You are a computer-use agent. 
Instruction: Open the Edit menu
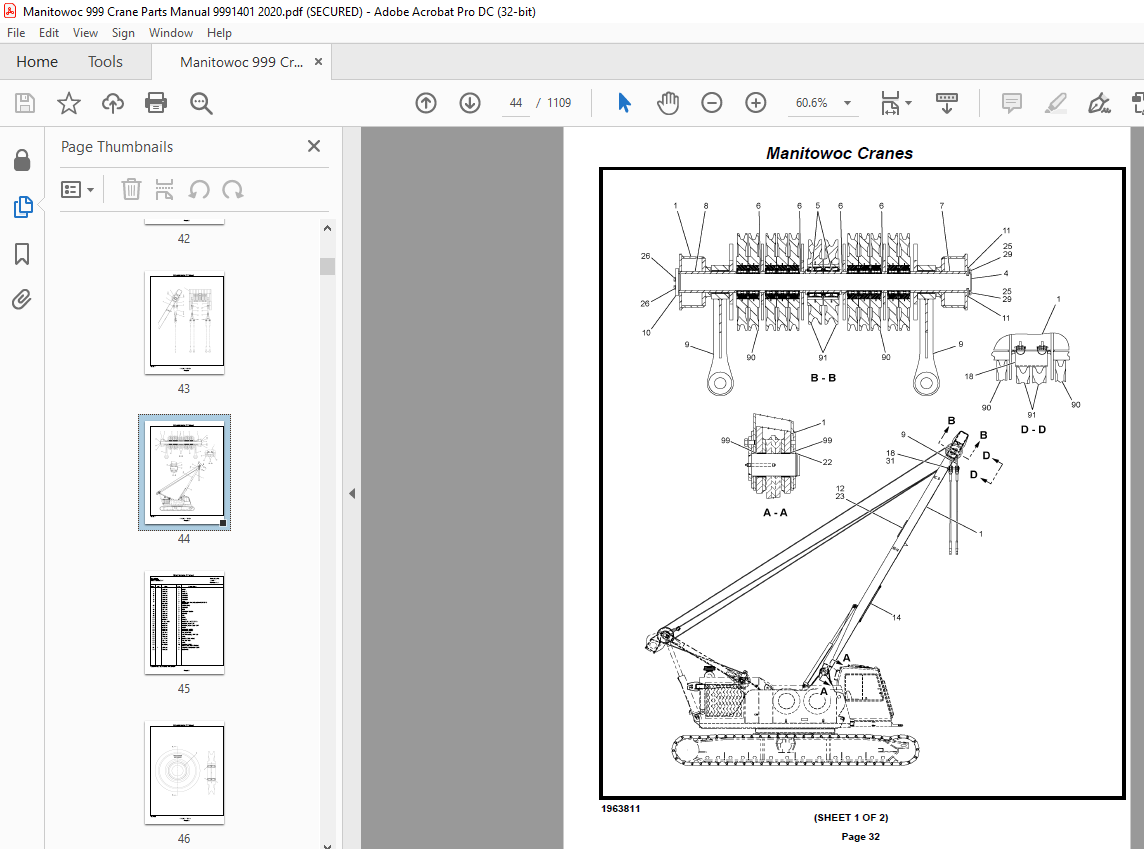[49, 33]
